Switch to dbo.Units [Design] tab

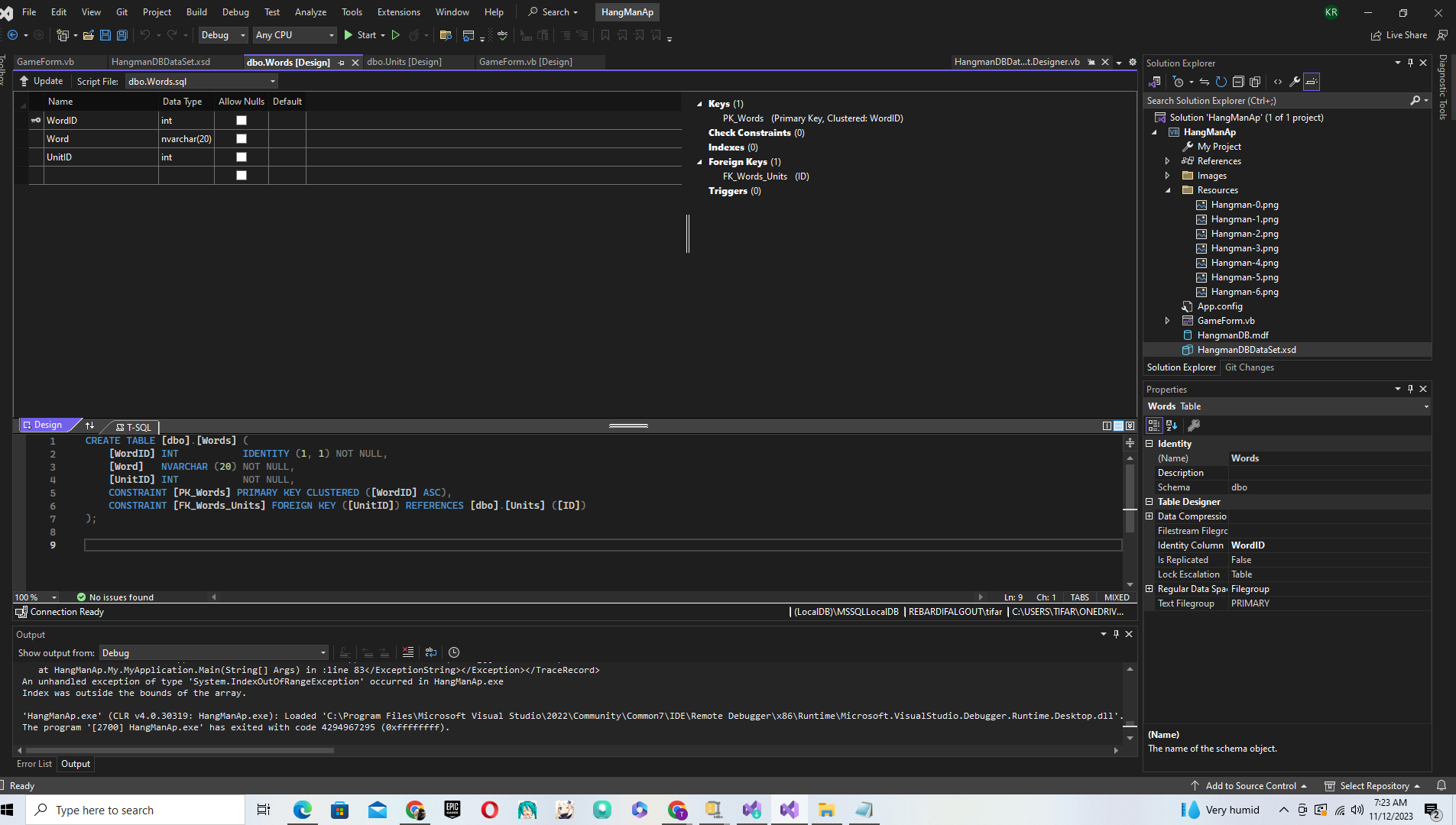click(x=404, y=62)
